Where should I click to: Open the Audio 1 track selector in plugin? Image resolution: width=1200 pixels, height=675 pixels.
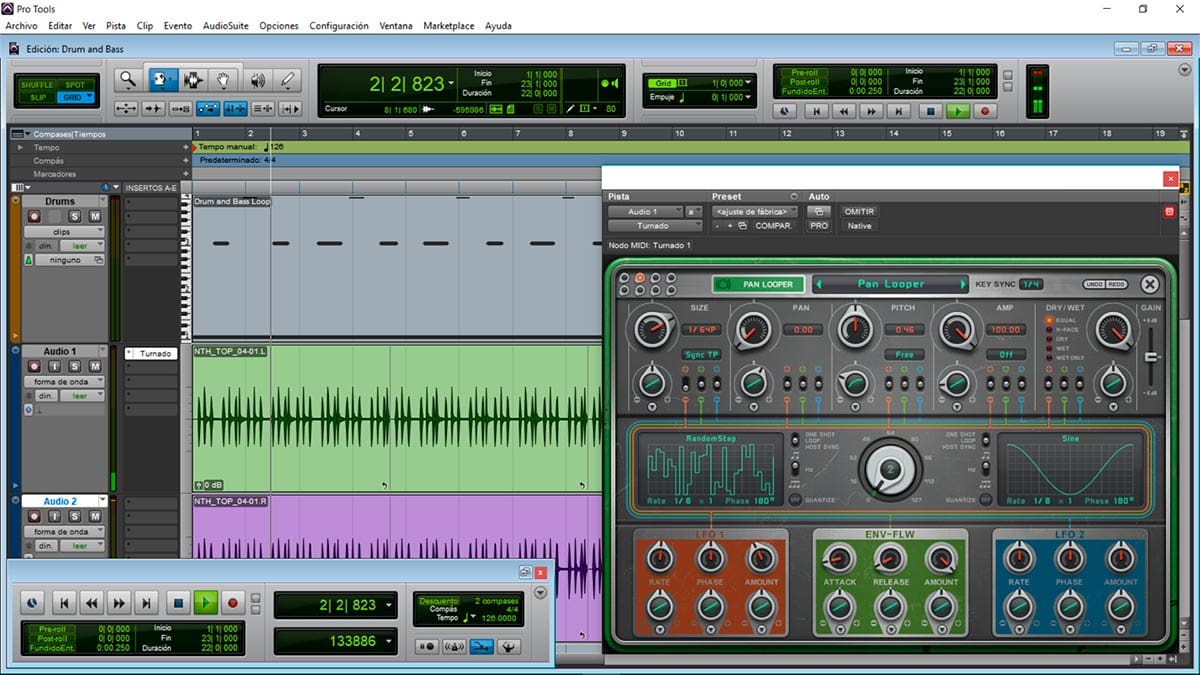click(645, 212)
